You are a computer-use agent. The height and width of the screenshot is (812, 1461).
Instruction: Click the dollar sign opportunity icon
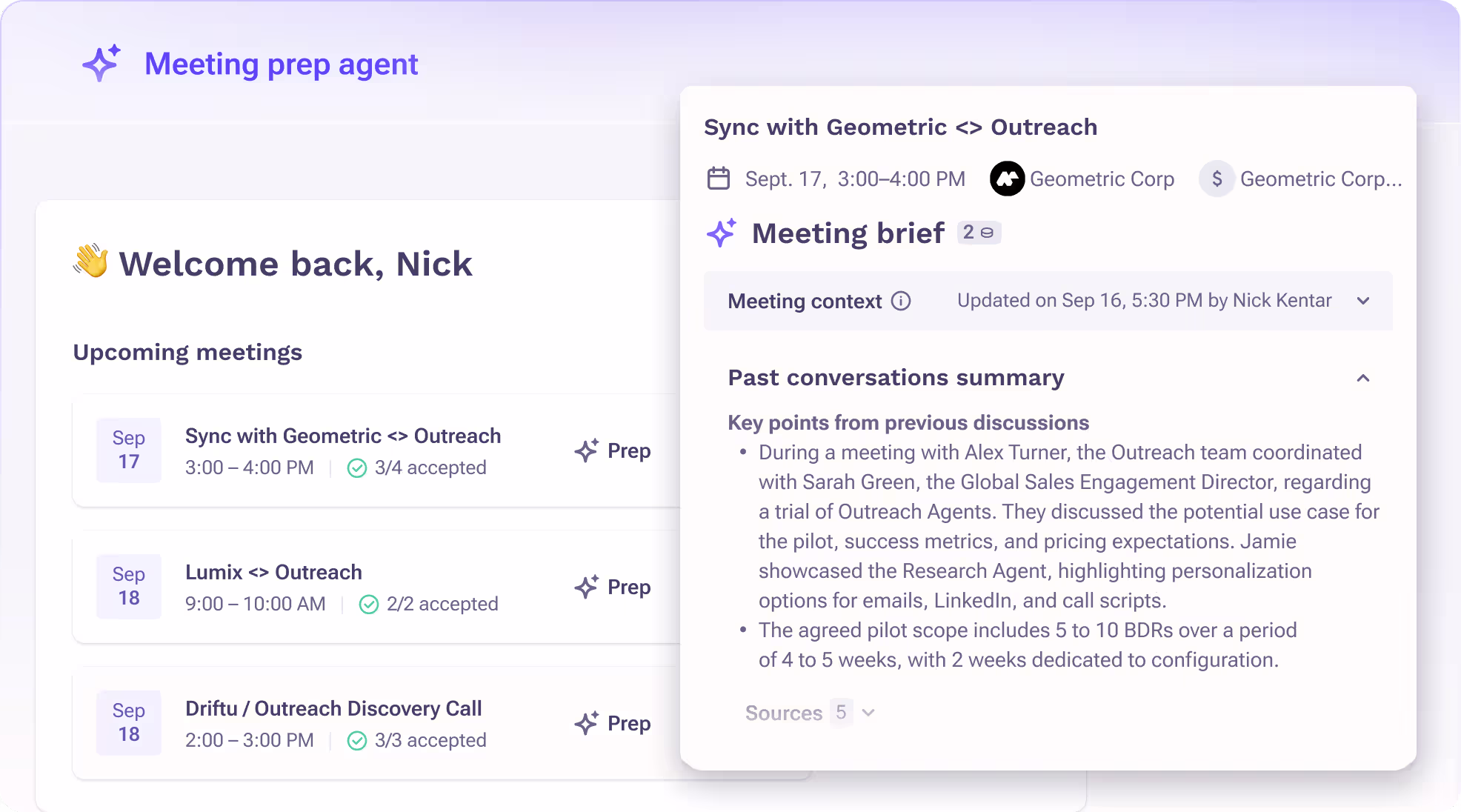click(1216, 179)
